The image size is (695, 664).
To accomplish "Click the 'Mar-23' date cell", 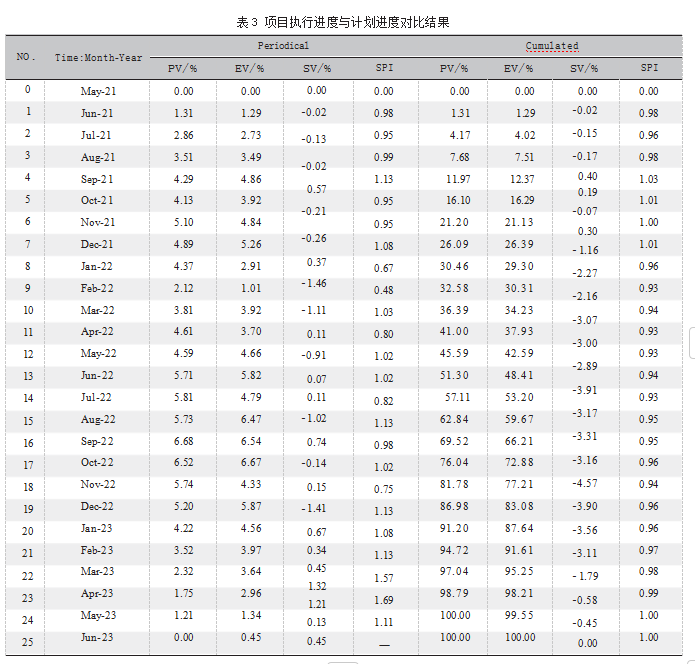I will [97, 571].
